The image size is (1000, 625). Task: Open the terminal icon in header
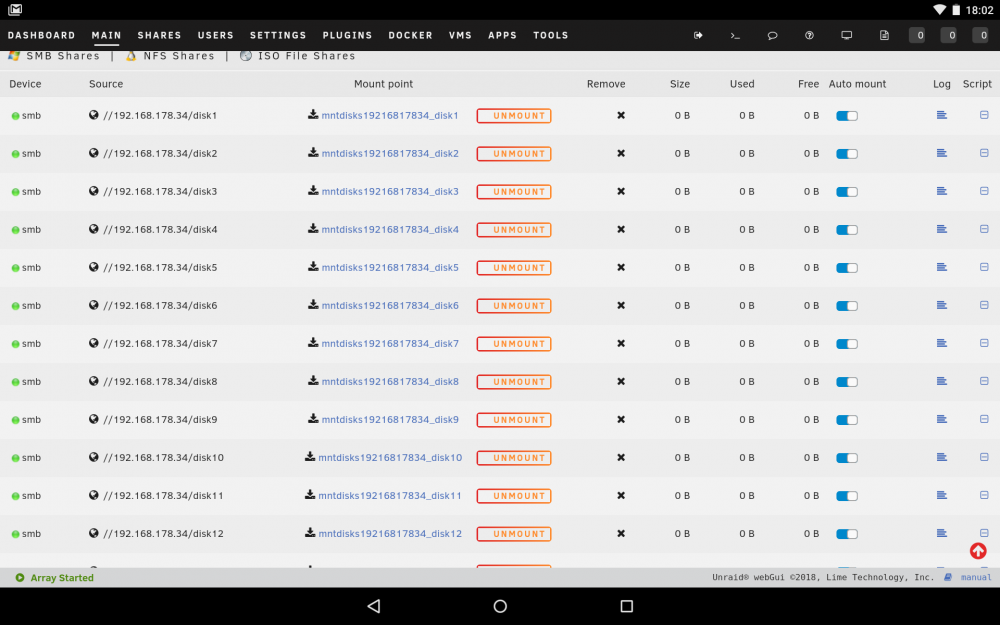[x=735, y=35]
